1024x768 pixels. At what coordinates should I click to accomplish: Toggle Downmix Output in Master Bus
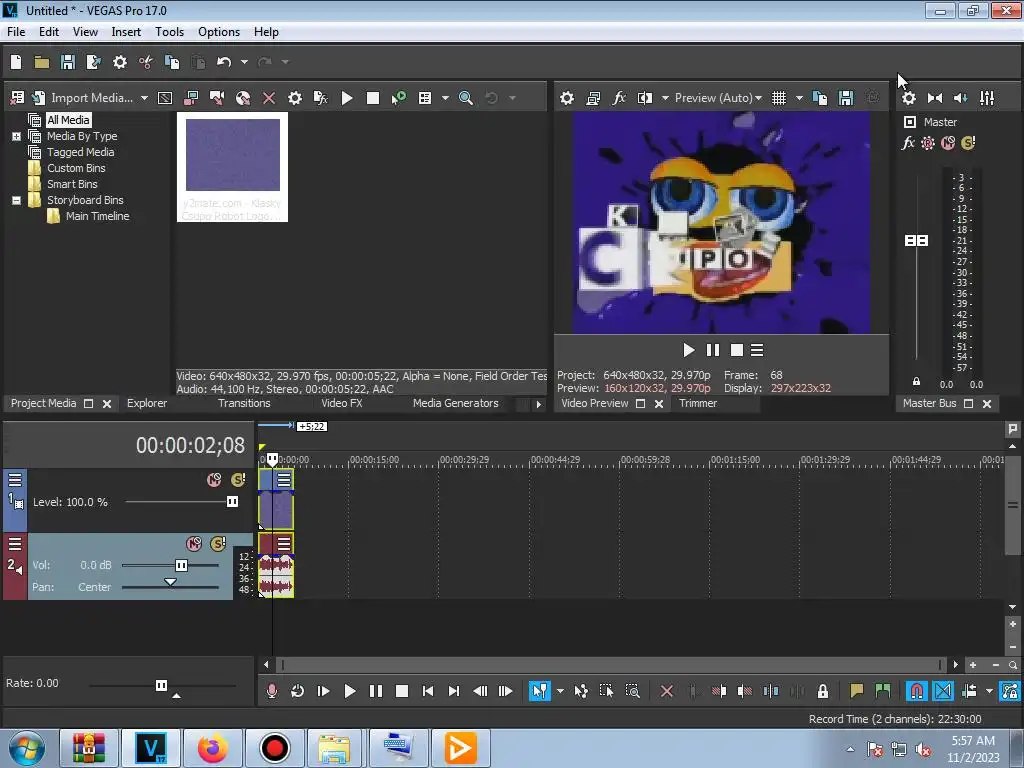(x=935, y=98)
